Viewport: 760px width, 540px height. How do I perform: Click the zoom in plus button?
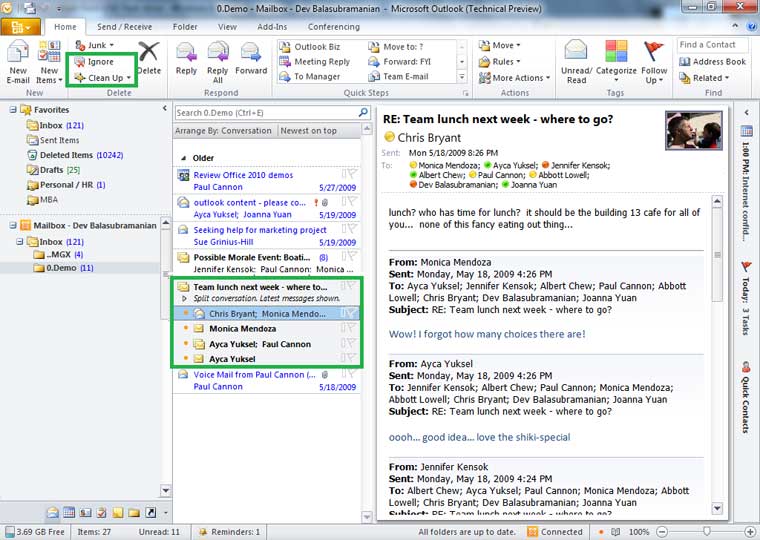[750, 532]
